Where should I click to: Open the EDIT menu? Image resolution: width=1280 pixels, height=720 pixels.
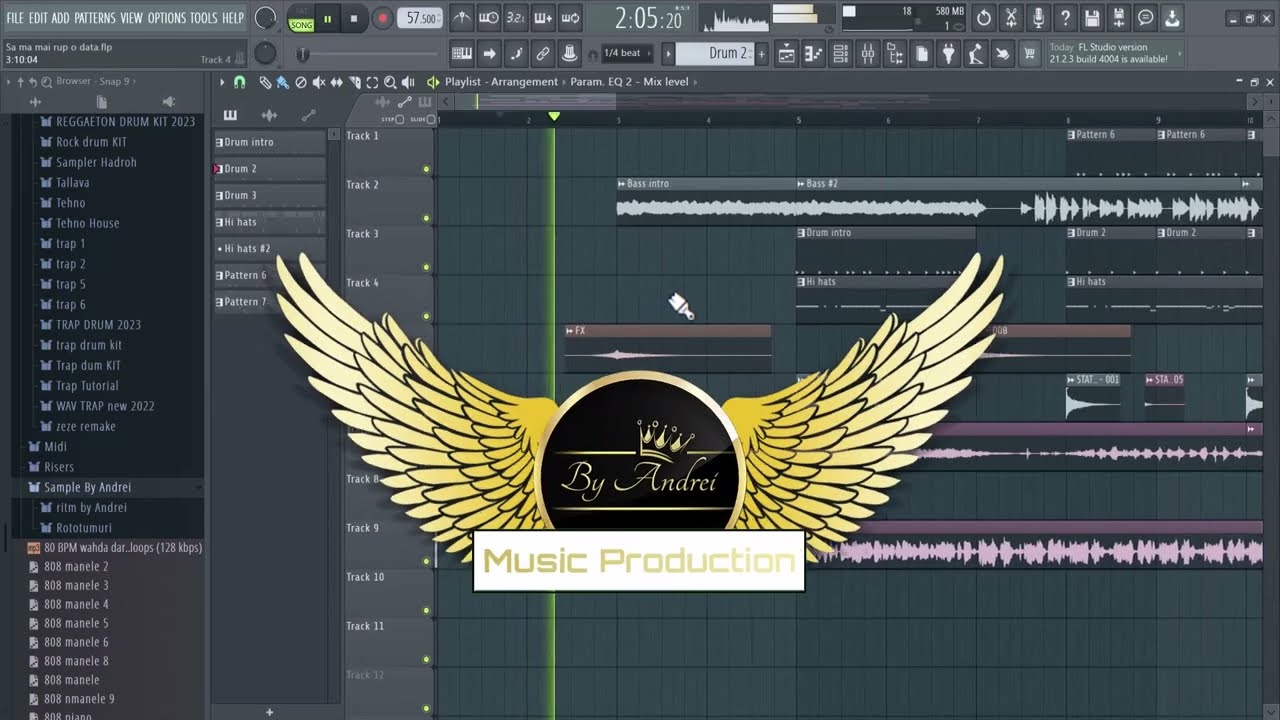tap(38, 18)
